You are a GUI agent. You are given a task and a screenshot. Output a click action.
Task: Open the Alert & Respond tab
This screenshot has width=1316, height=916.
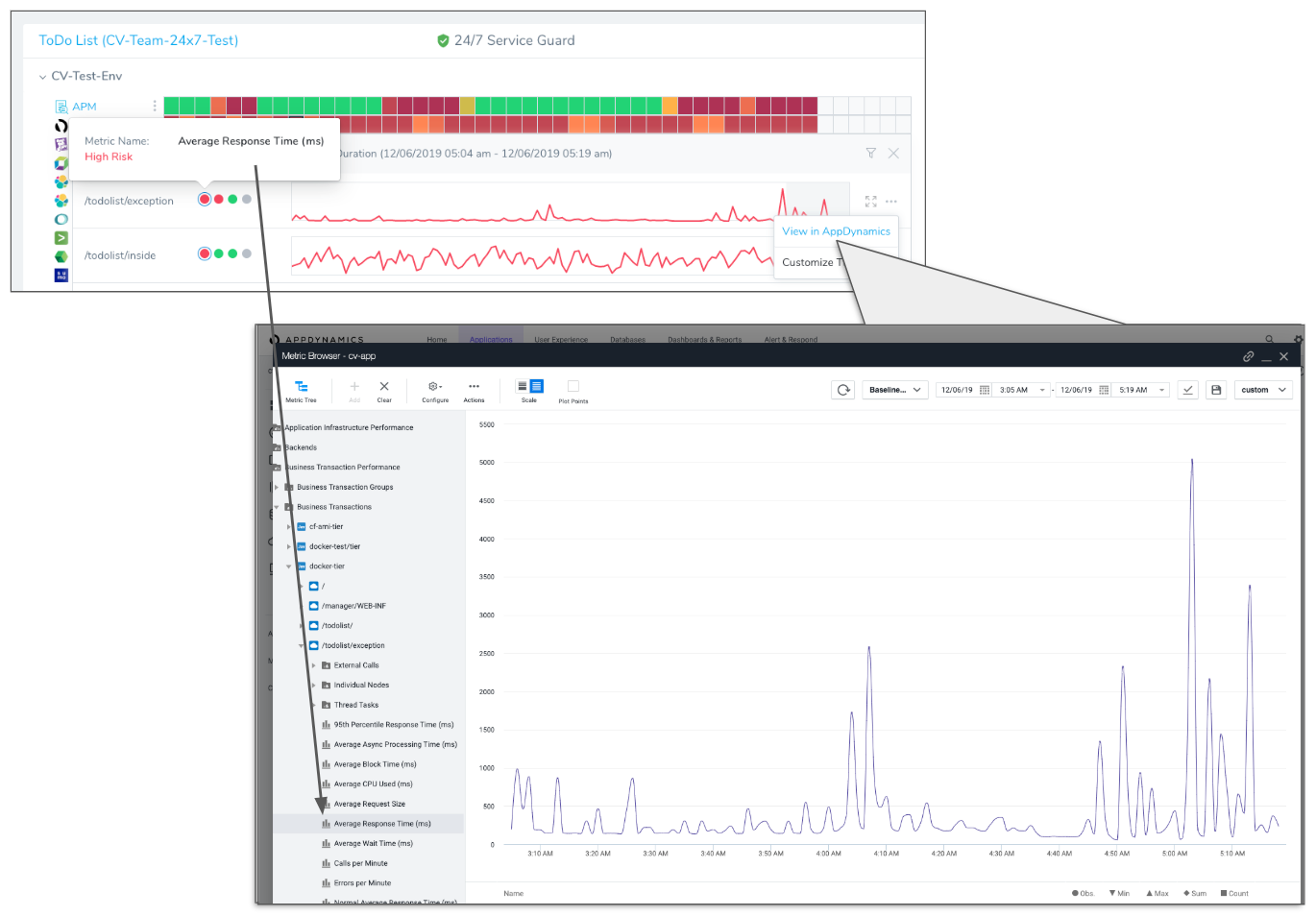tap(791, 340)
